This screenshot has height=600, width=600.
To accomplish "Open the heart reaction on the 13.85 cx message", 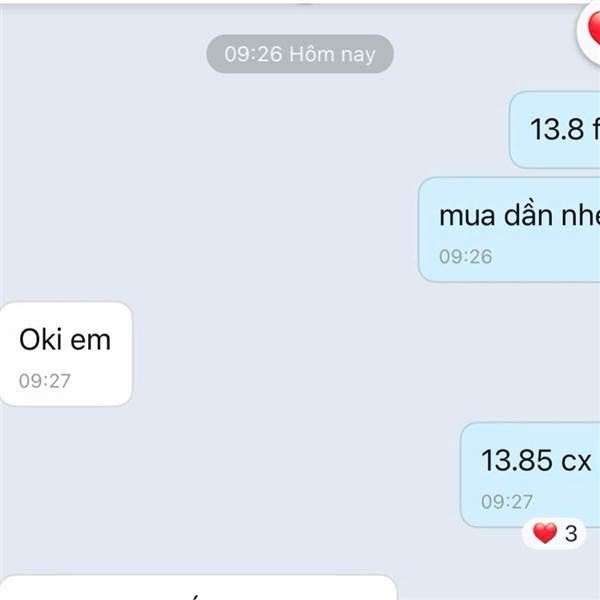I will pyautogui.click(x=545, y=533).
